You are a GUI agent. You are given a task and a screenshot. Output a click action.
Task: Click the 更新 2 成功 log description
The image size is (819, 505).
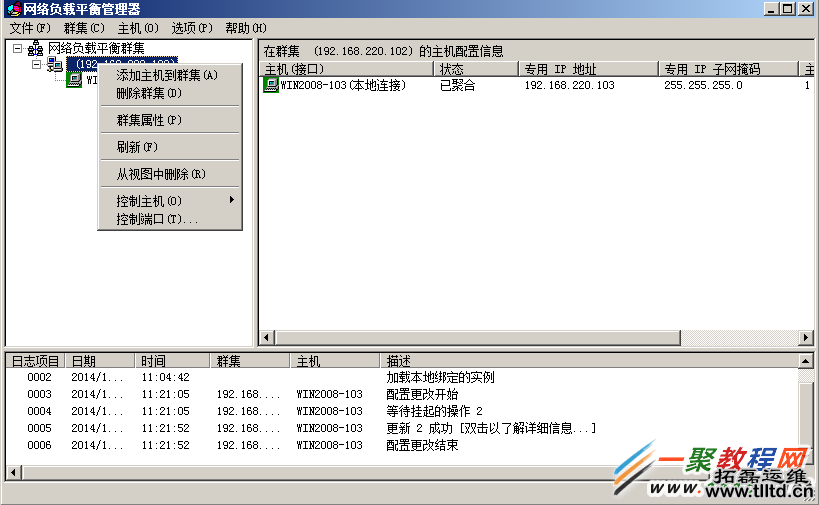tap(491, 428)
